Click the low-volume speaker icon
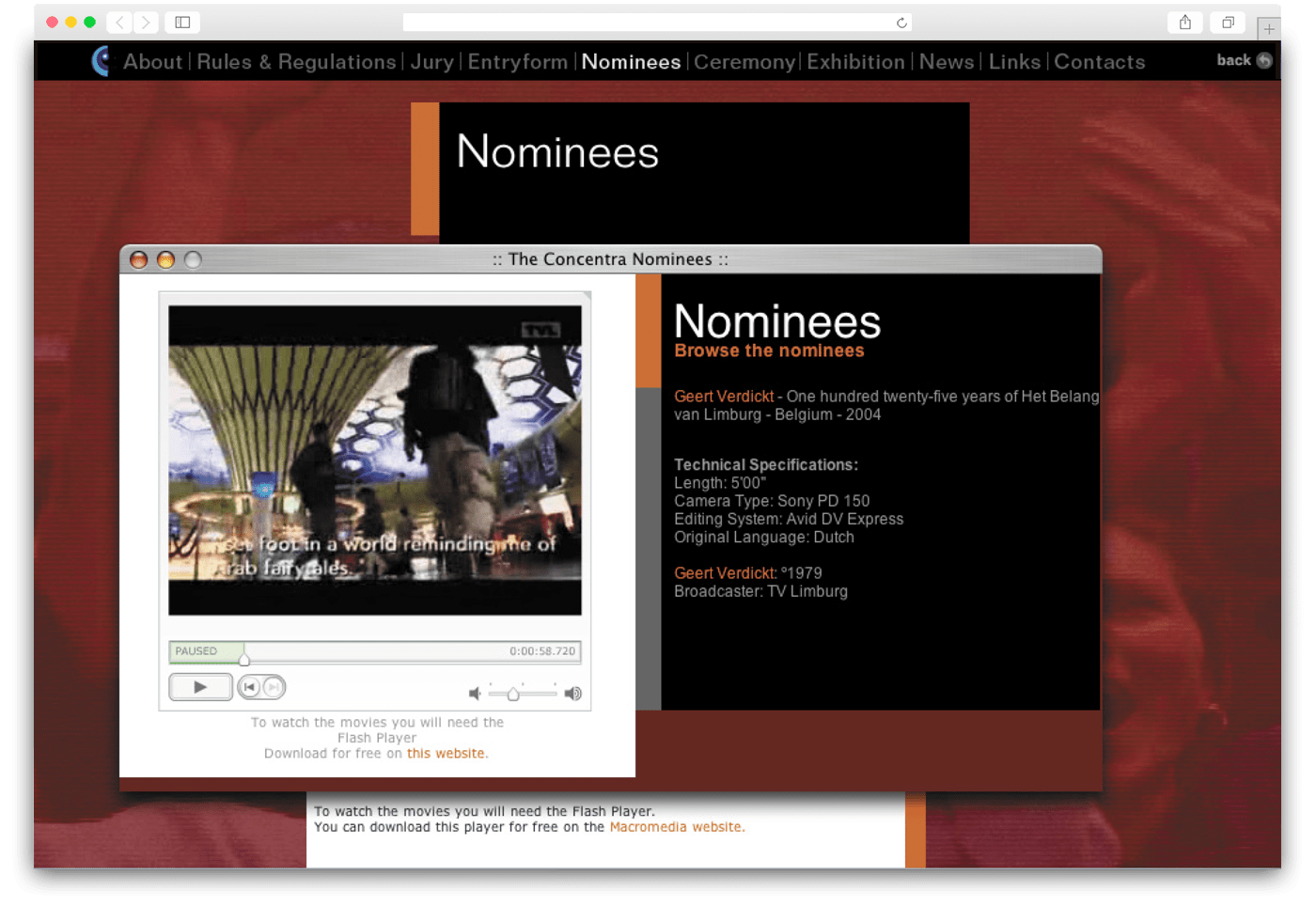The width and height of the screenshot is (1316, 906). 475,694
